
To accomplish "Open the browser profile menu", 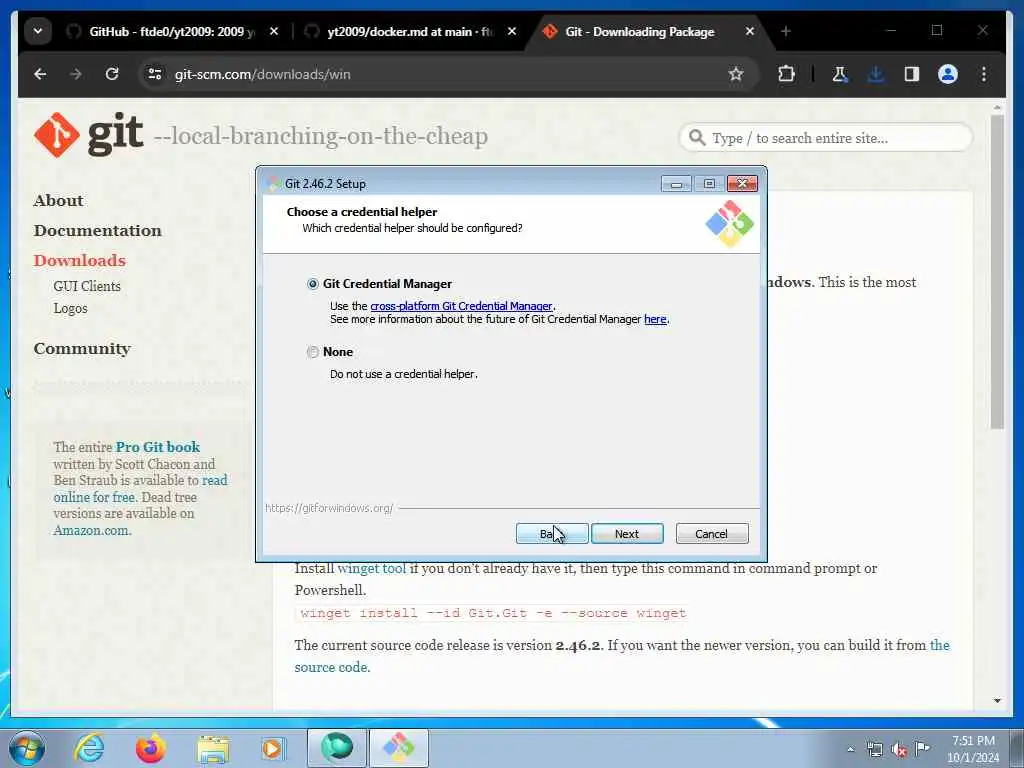I will pyautogui.click(x=948, y=74).
